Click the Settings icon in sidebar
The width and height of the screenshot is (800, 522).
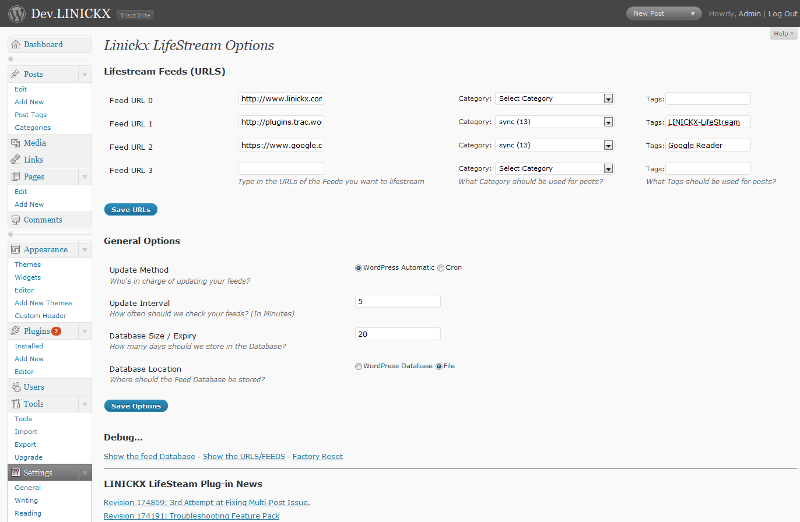click(16, 473)
